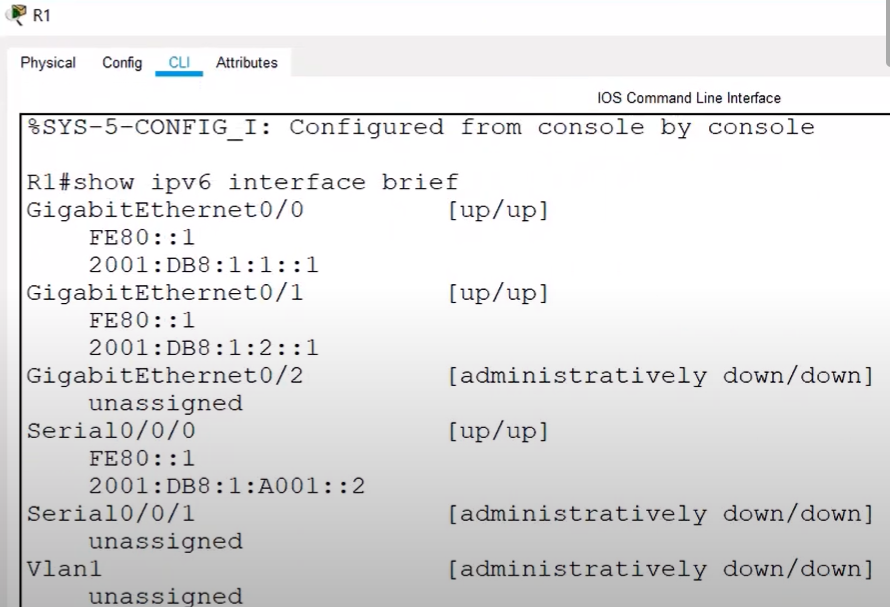Go to the Attributes tab
The width and height of the screenshot is (890, 607).
(246, 62)
